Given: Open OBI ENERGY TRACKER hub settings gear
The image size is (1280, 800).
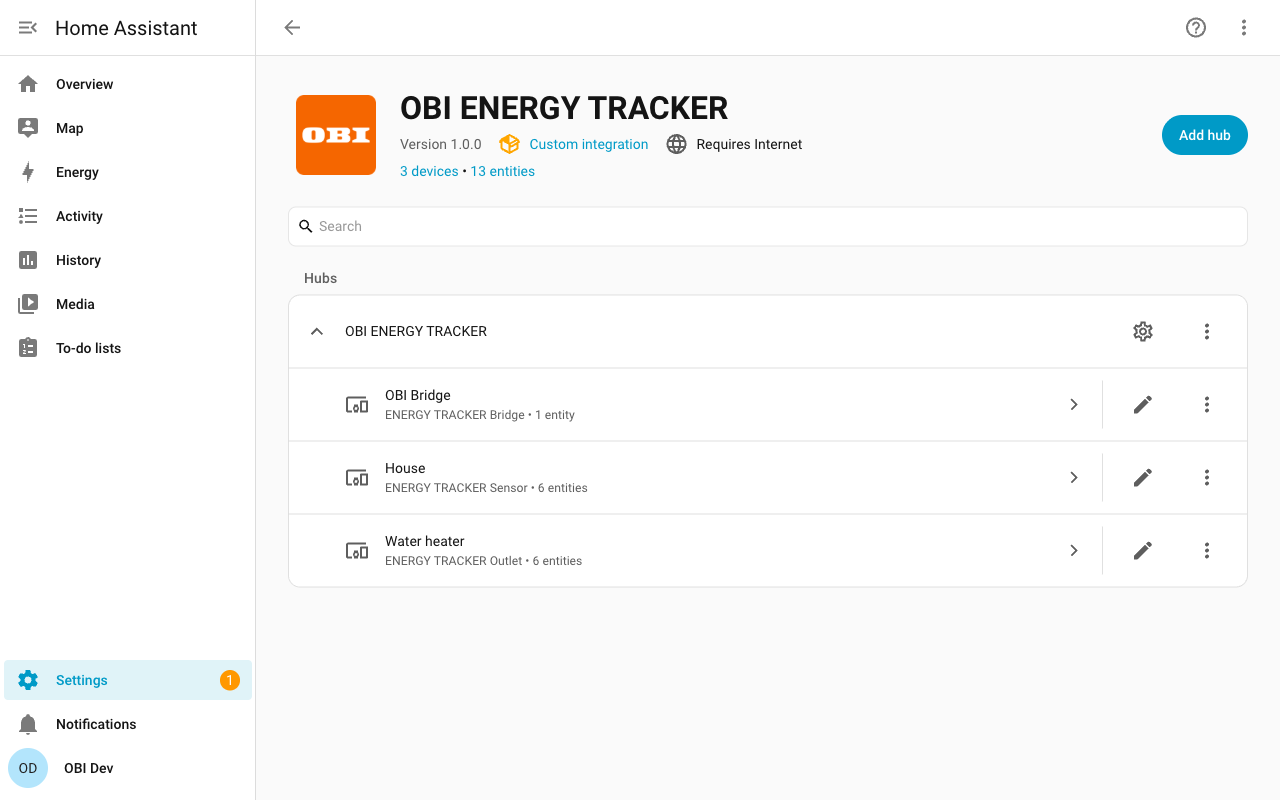Looking at the screenshot, I should click(1143, 331).
